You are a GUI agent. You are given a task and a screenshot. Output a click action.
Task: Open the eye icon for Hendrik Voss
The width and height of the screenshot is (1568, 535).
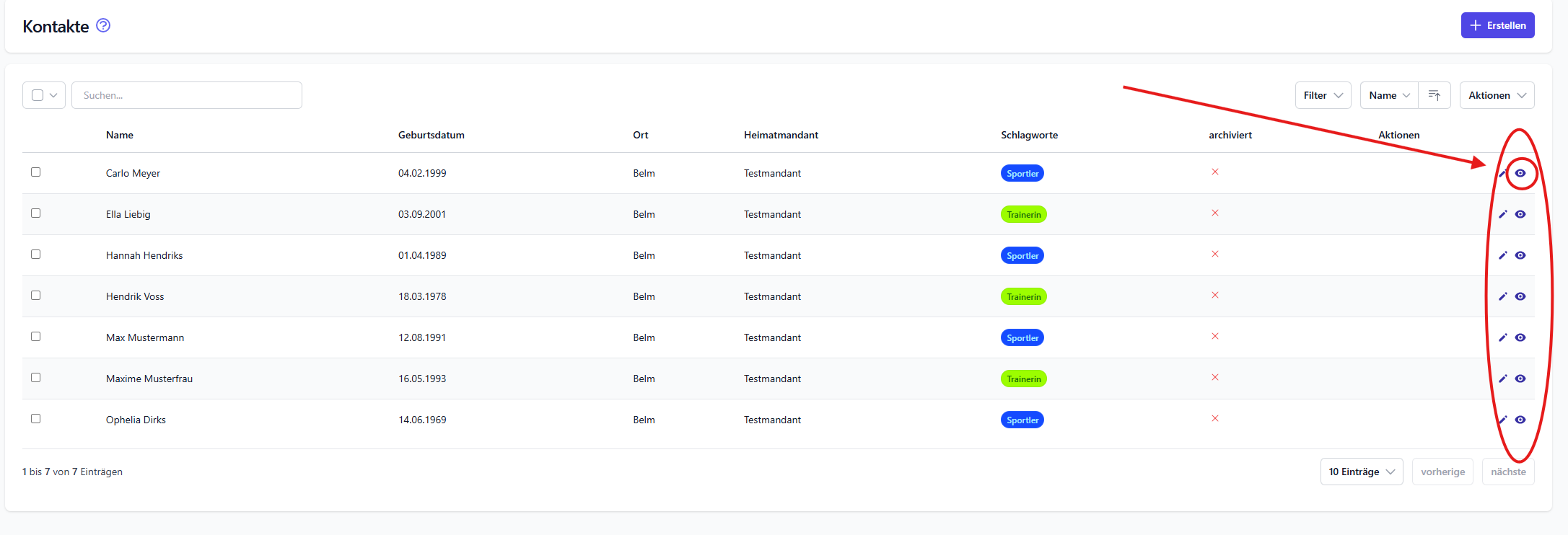pos(1520,296)
